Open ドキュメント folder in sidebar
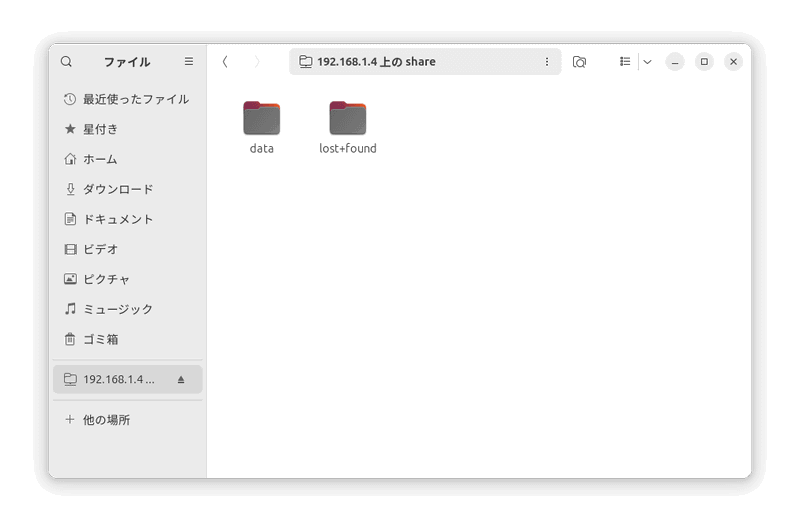This screenshot has height=531, width=800. (x=128, y=219)
